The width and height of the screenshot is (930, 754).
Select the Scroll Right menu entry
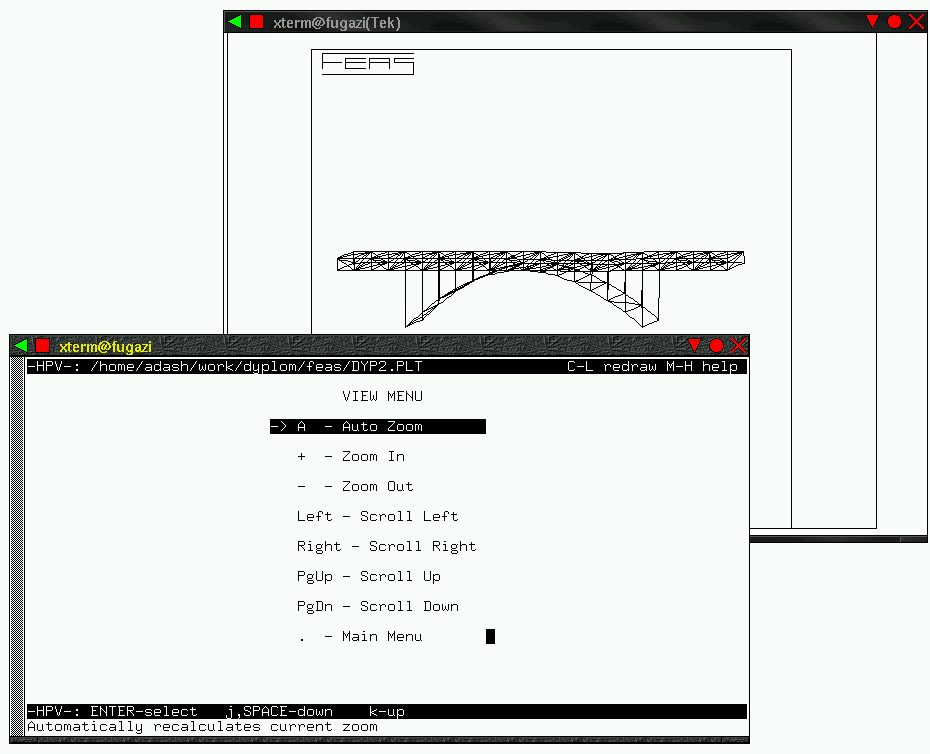click(x=386, y=546)
